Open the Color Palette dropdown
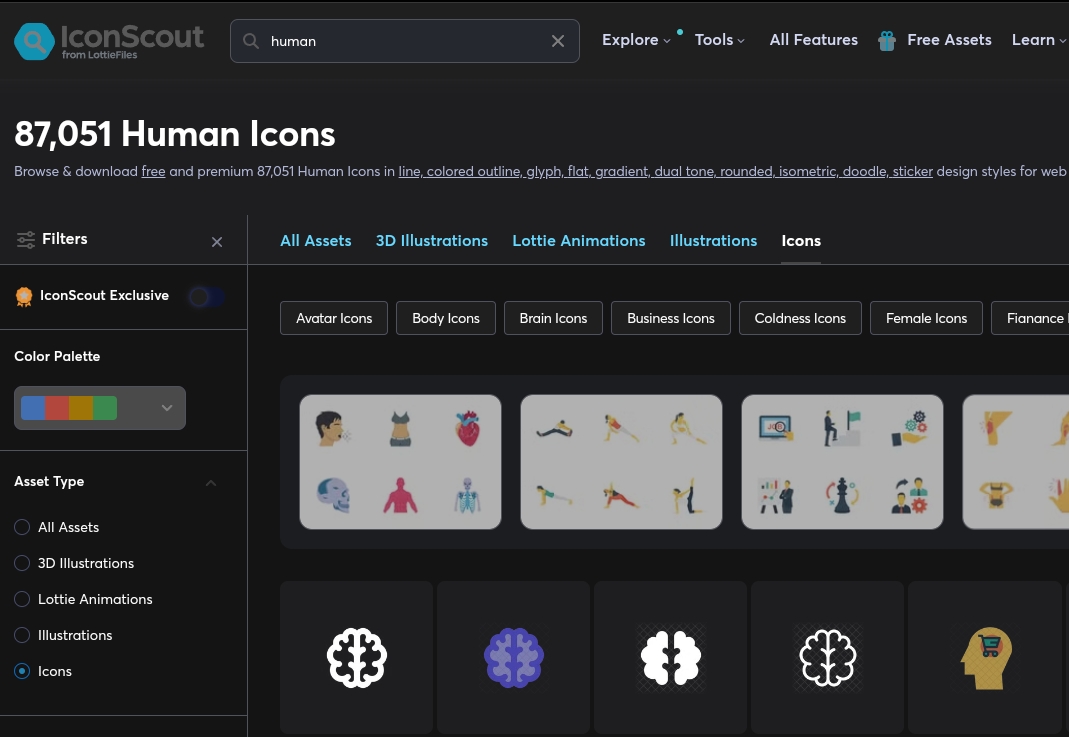Viewport: 1069px width, 737px height. [x=100, y=408]
